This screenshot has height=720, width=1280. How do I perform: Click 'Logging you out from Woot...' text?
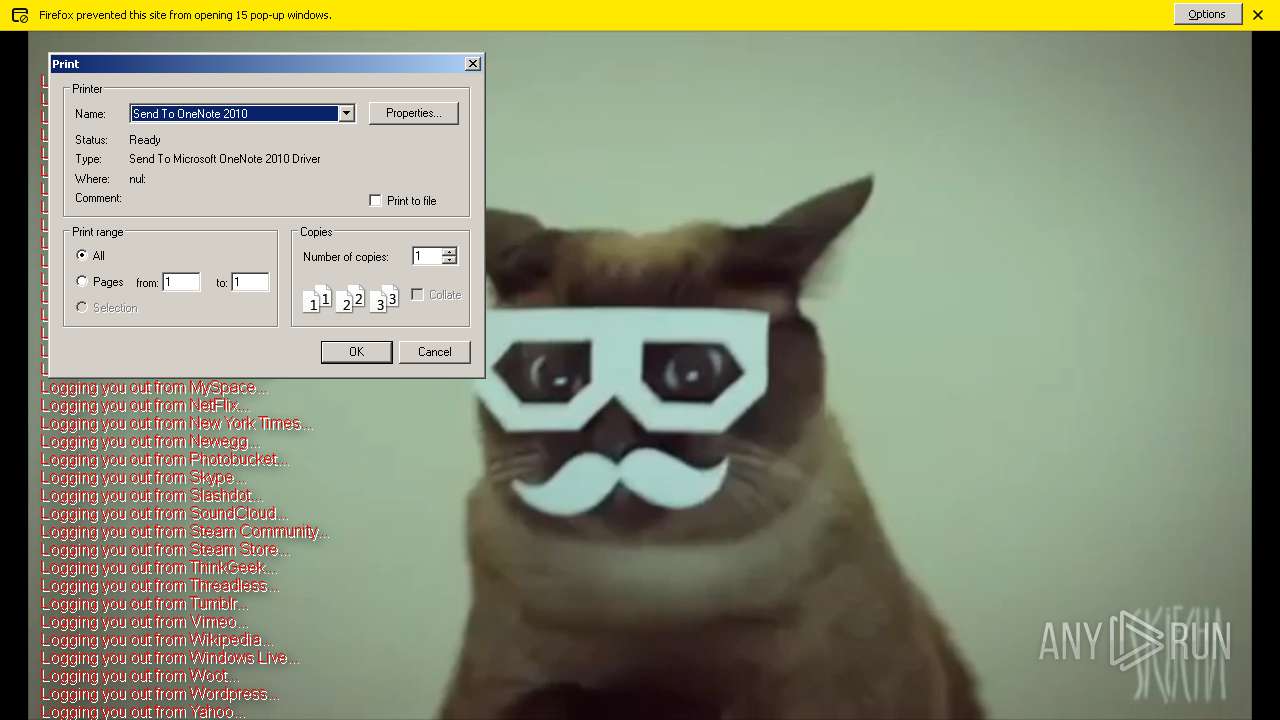141,675
